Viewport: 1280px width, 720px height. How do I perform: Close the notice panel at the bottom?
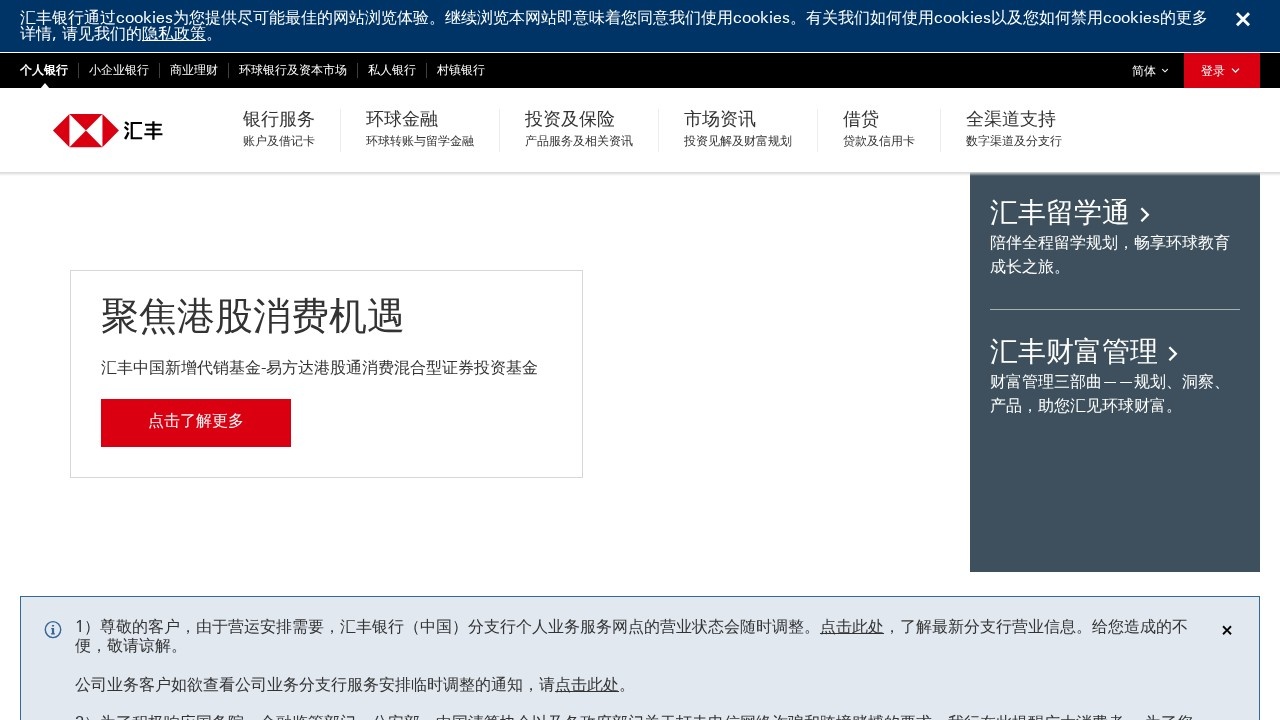[1227, 630]
